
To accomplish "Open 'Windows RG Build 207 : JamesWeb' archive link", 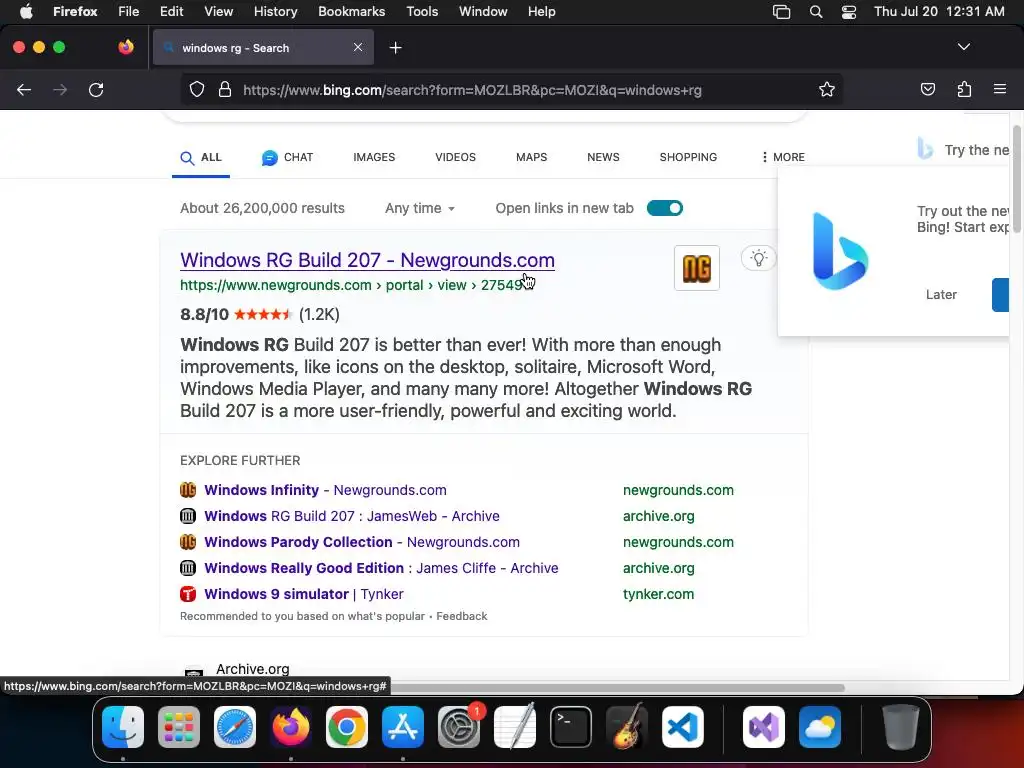I will coord(352,516).
